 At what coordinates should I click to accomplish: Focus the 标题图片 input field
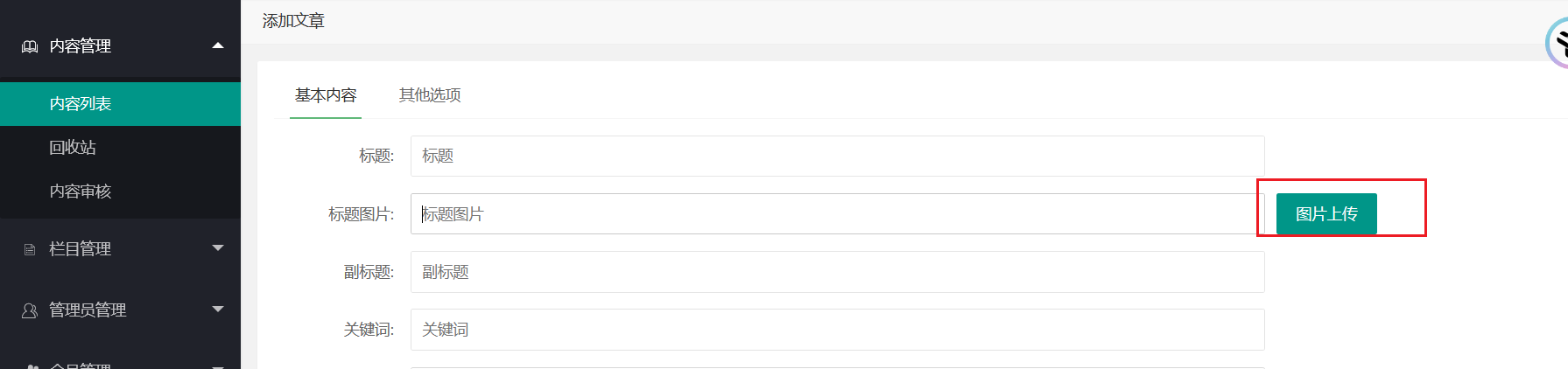point(838,214)
